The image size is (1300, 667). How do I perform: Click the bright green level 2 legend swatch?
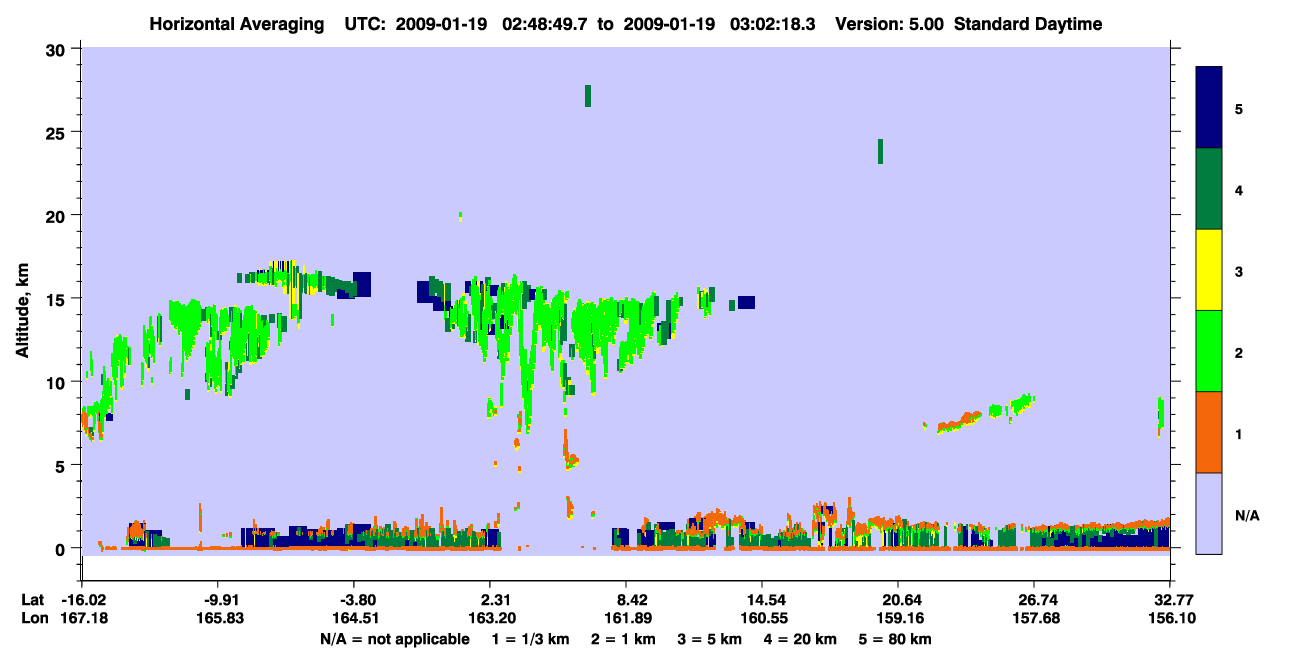click(1209, 351)
